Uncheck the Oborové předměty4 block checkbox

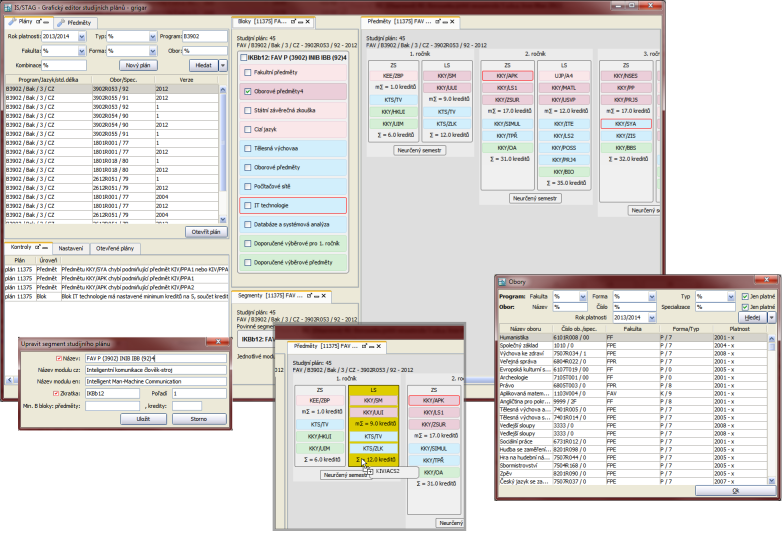pyautogui.click(x=248, y=92)
